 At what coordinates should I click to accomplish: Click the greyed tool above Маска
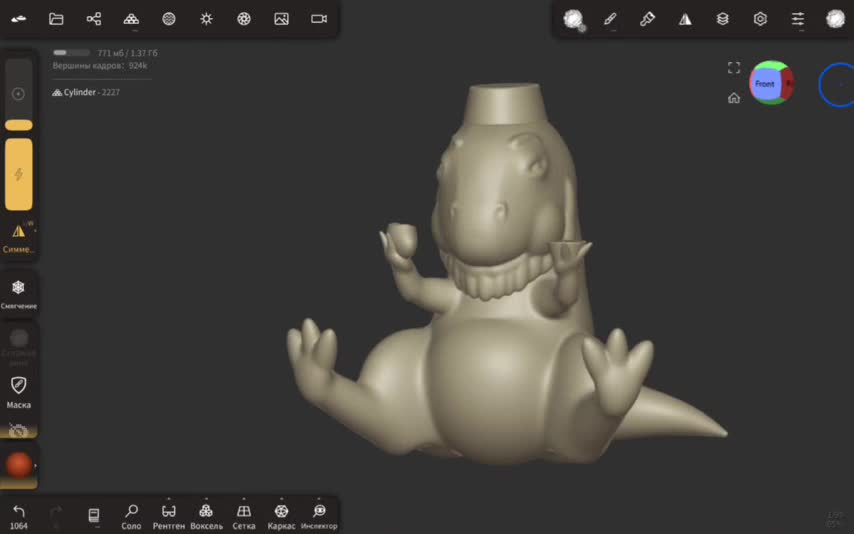(x=19, y=347)
